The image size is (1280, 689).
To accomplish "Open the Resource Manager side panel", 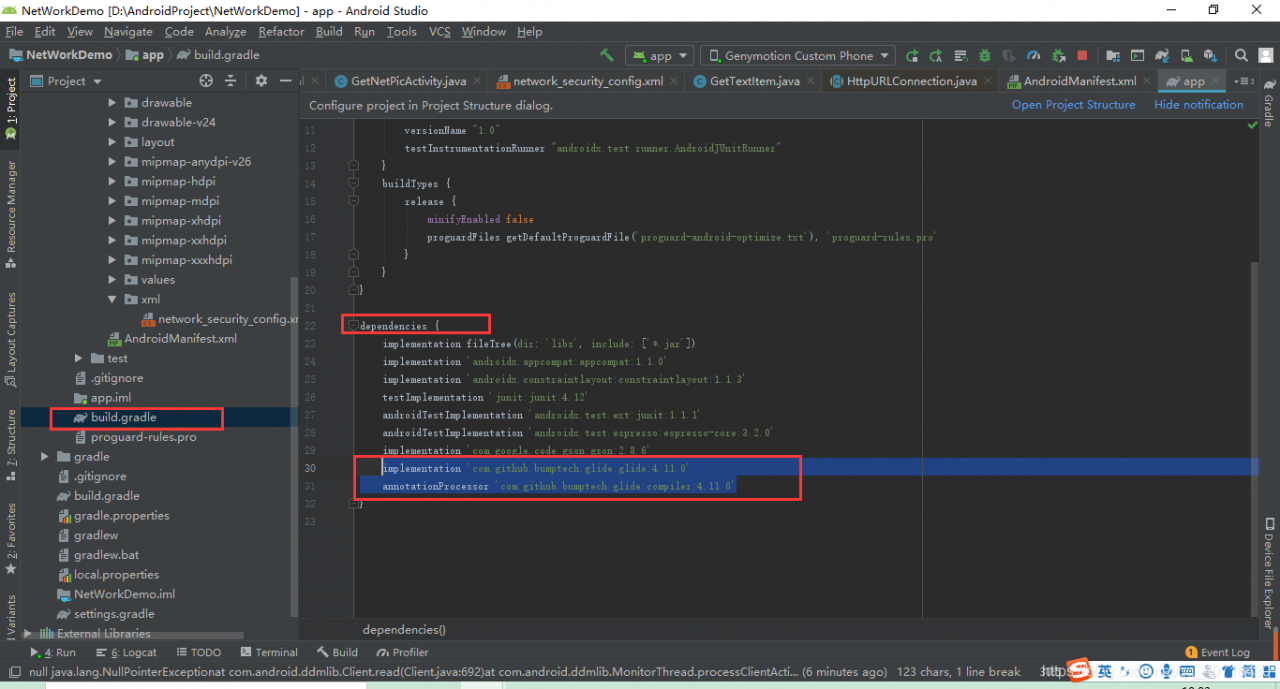I will [x=11, y=213].
